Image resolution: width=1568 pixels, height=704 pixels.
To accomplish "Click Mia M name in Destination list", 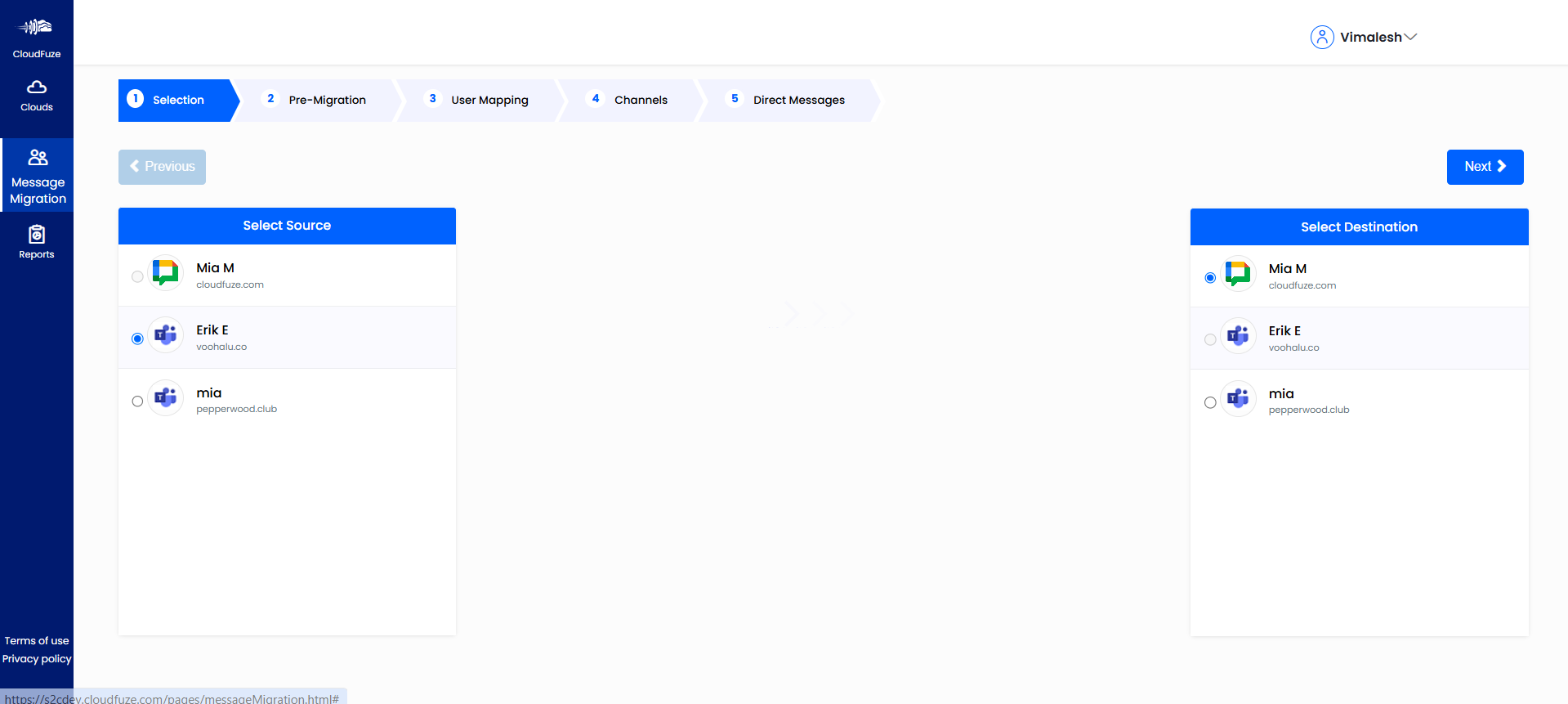I will click(1288, 269).
